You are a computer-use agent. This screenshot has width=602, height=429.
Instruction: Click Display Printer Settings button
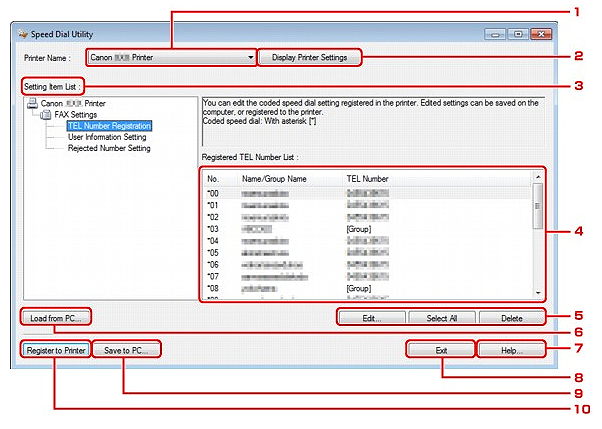click(x=309, y=57)
